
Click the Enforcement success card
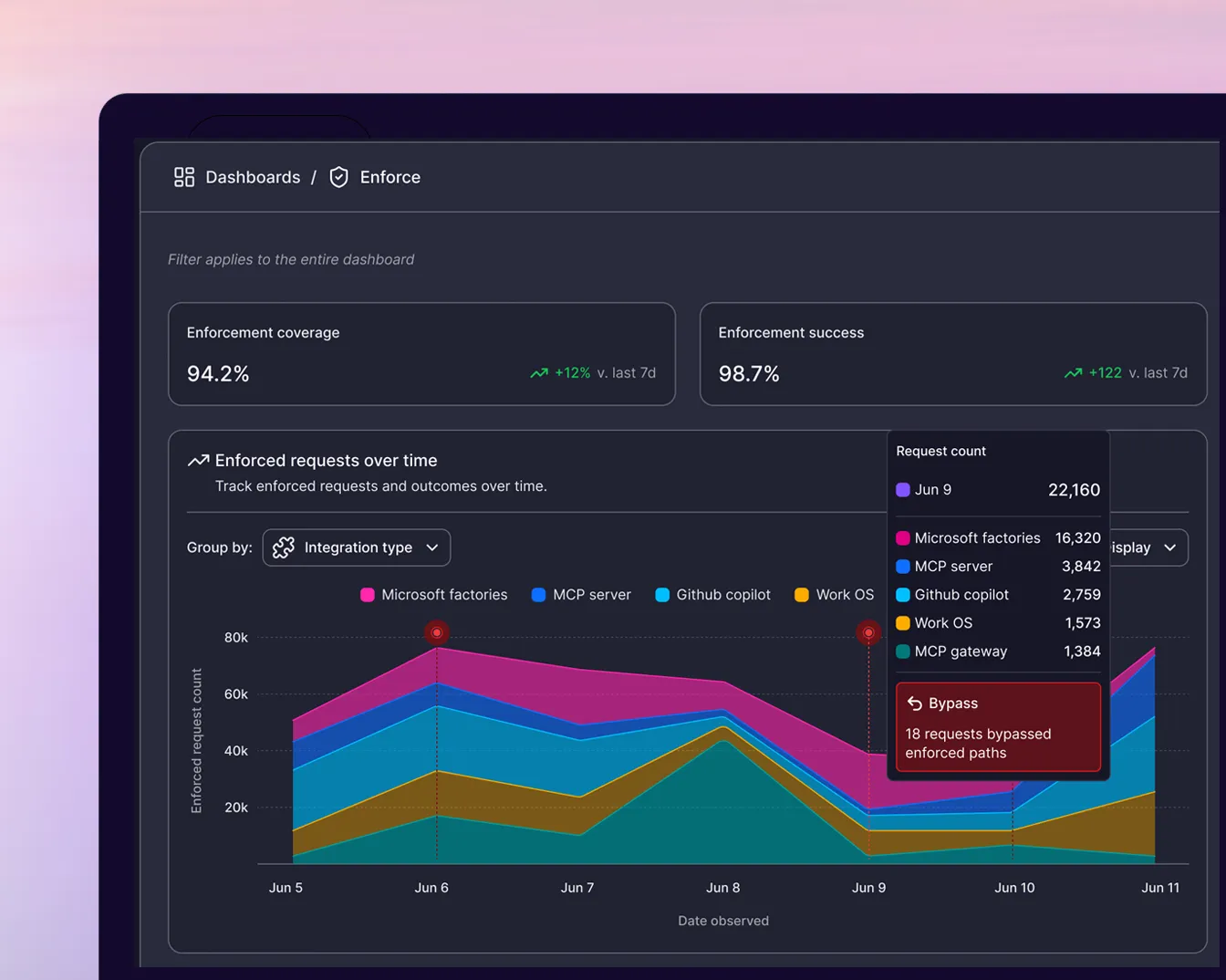coord(953,354)
